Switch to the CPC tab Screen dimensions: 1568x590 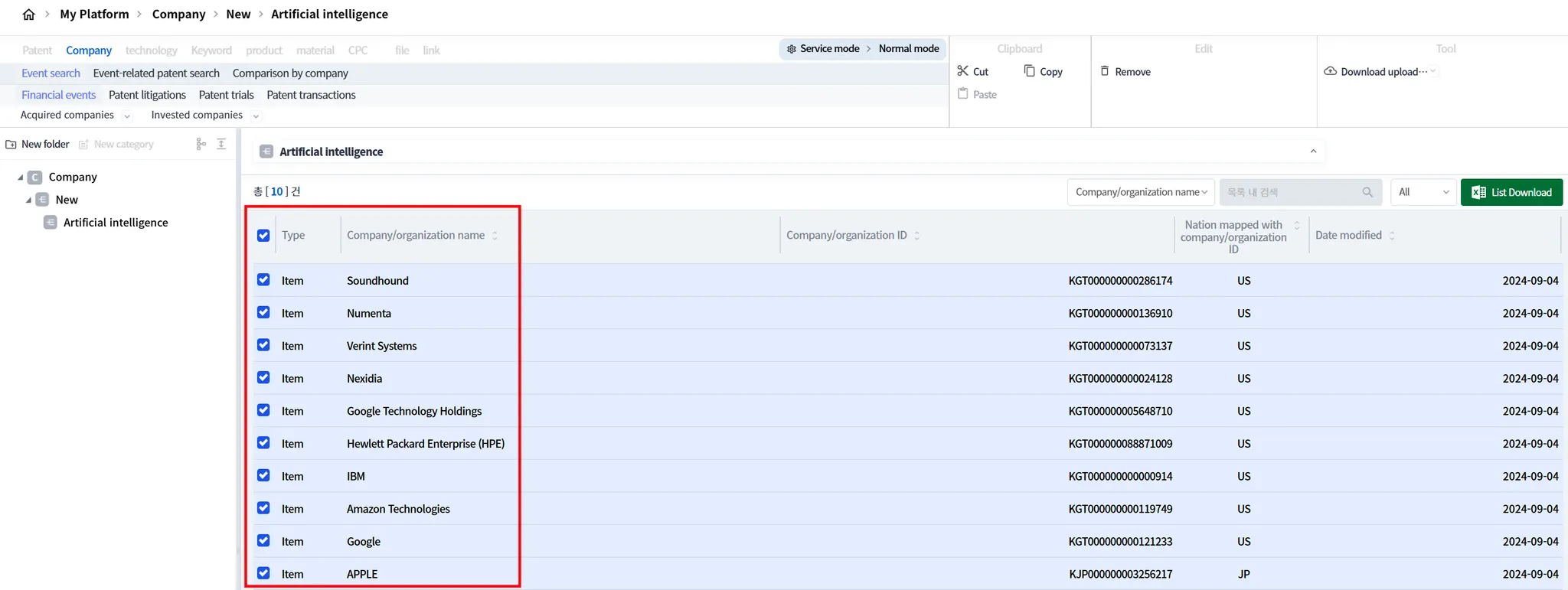click(358, 51)
